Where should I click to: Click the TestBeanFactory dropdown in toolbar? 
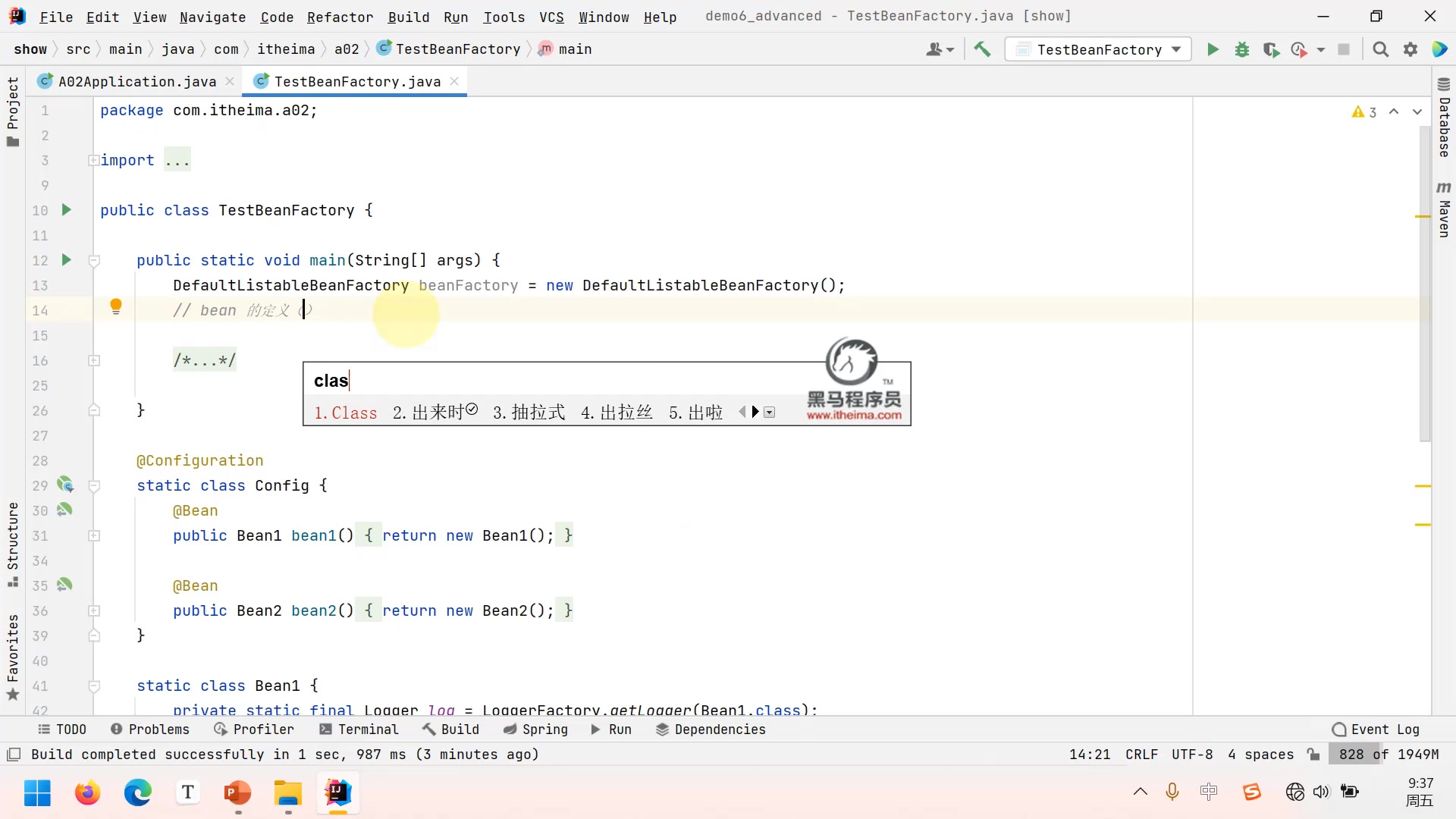pyautogui.click(x=1101, y=48)
